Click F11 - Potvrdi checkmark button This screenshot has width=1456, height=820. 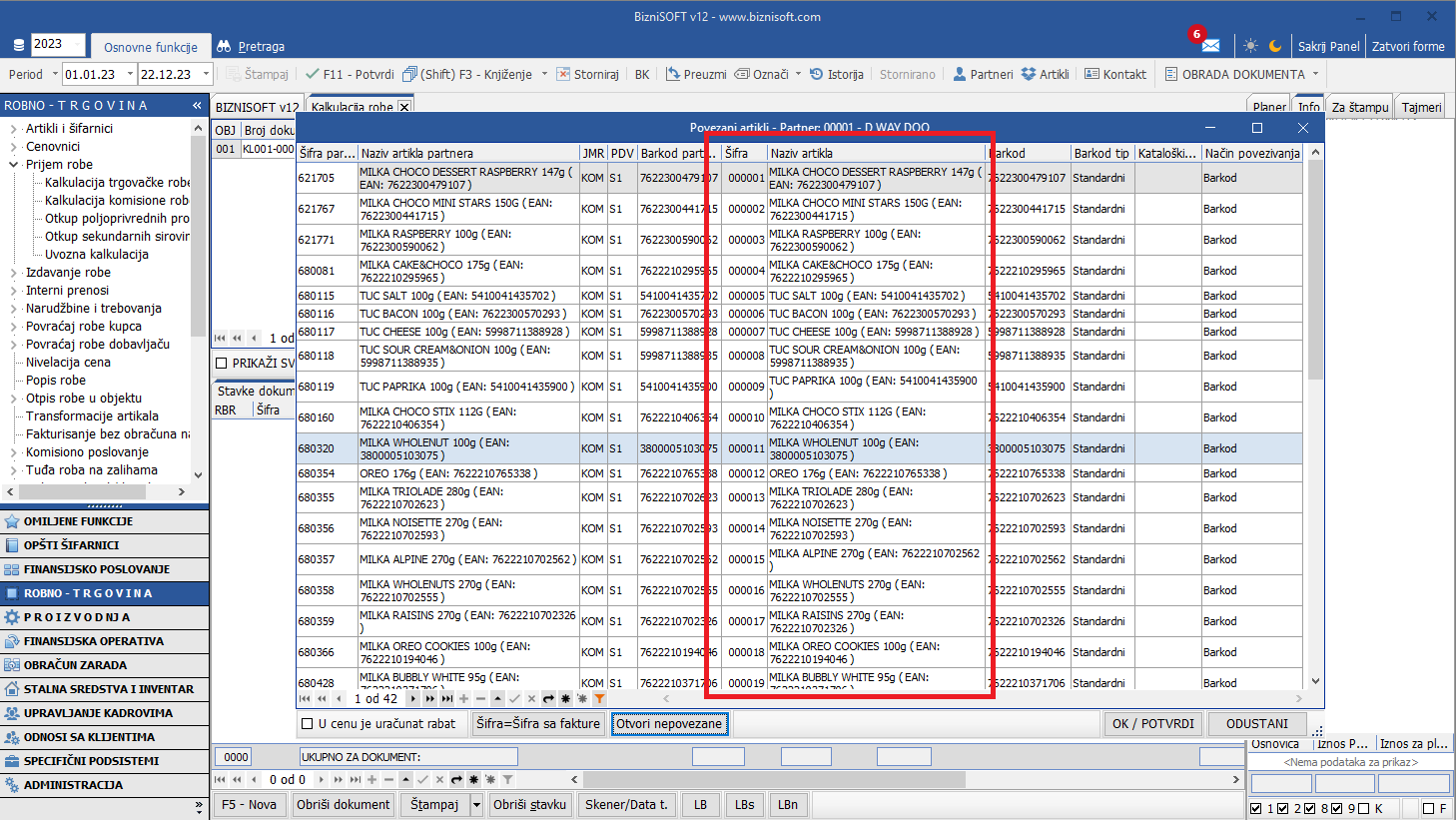tap(350, 74)
